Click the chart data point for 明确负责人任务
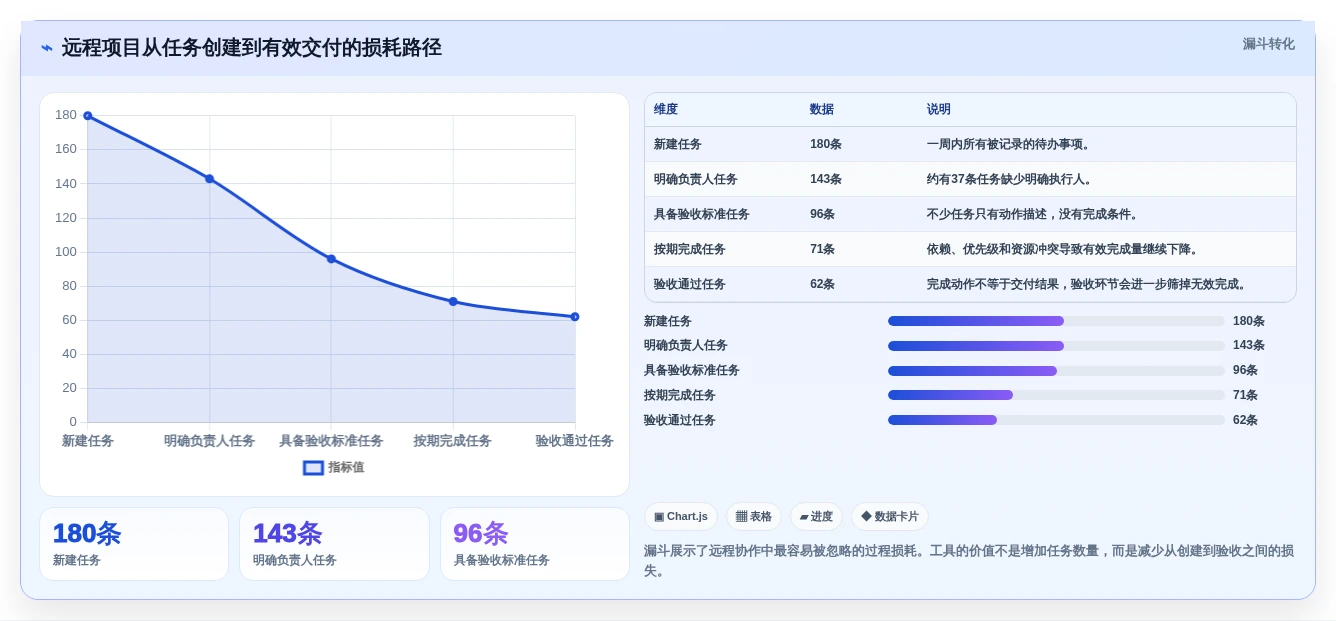1336x621 pixels. (210, 179)
